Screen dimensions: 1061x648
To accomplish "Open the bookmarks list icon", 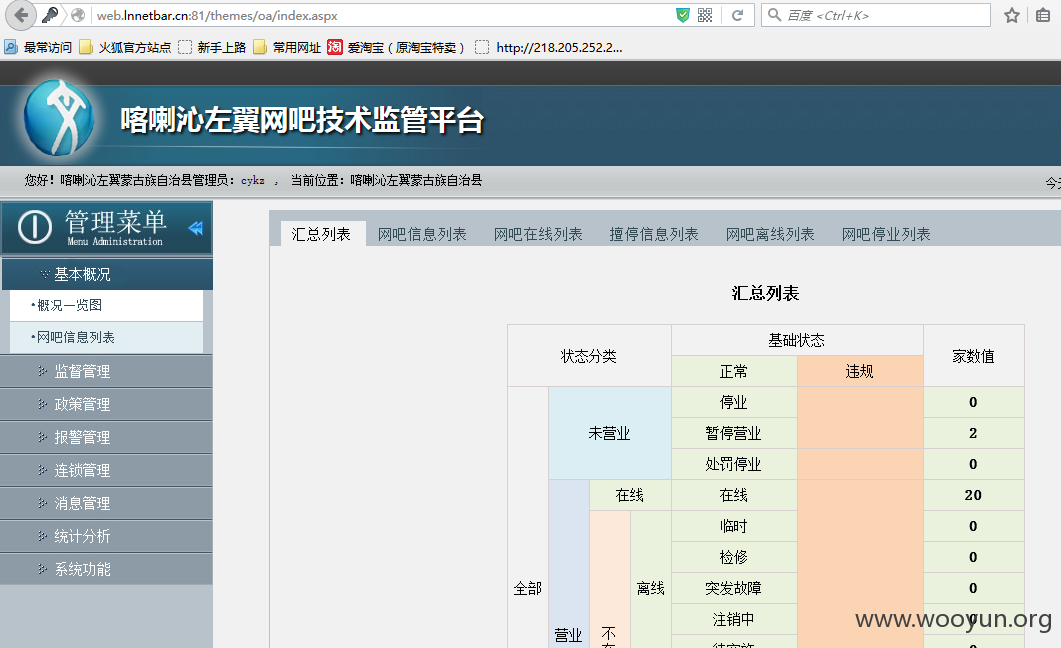I will [x=1043, y=15].
